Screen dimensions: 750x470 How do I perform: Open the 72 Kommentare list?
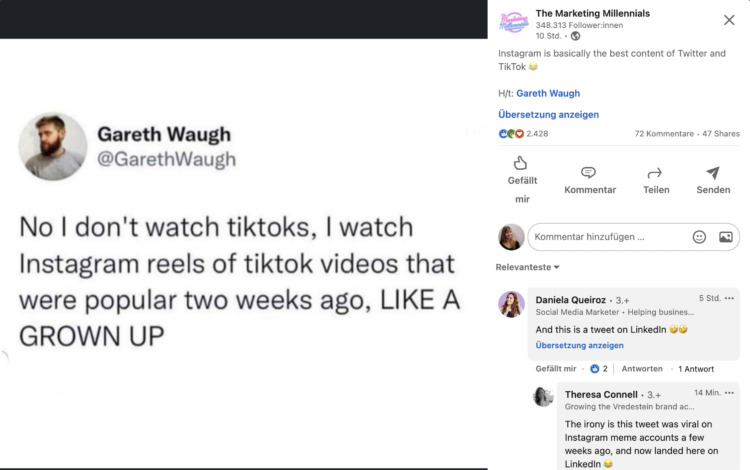coord(664,134)
